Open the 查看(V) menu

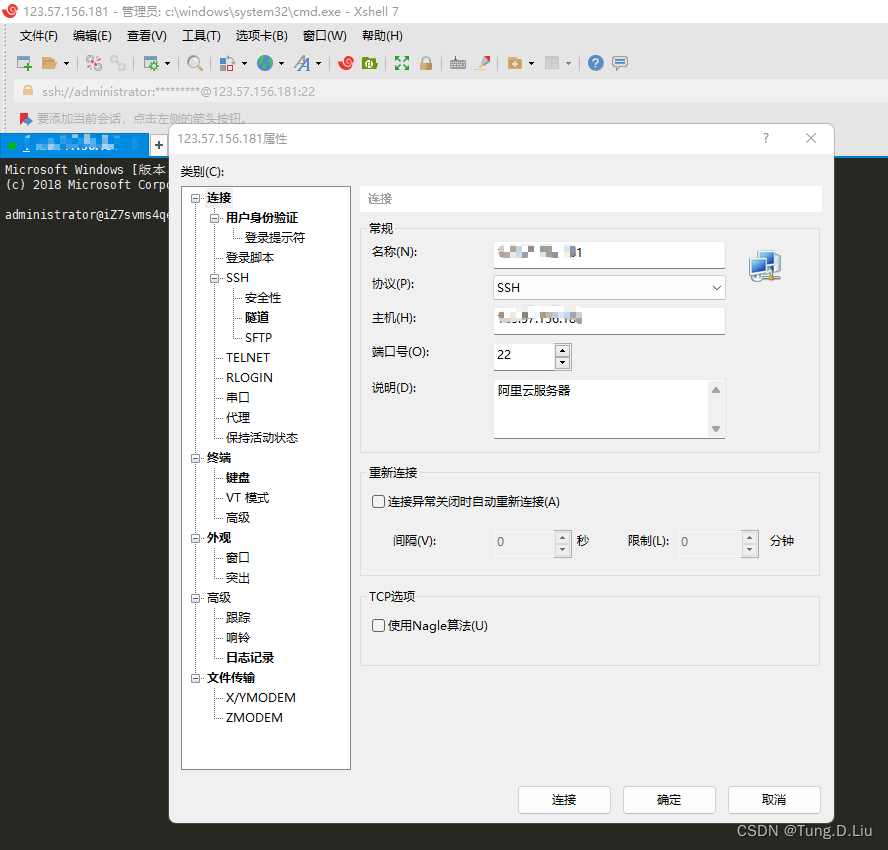tap(147, 36)
